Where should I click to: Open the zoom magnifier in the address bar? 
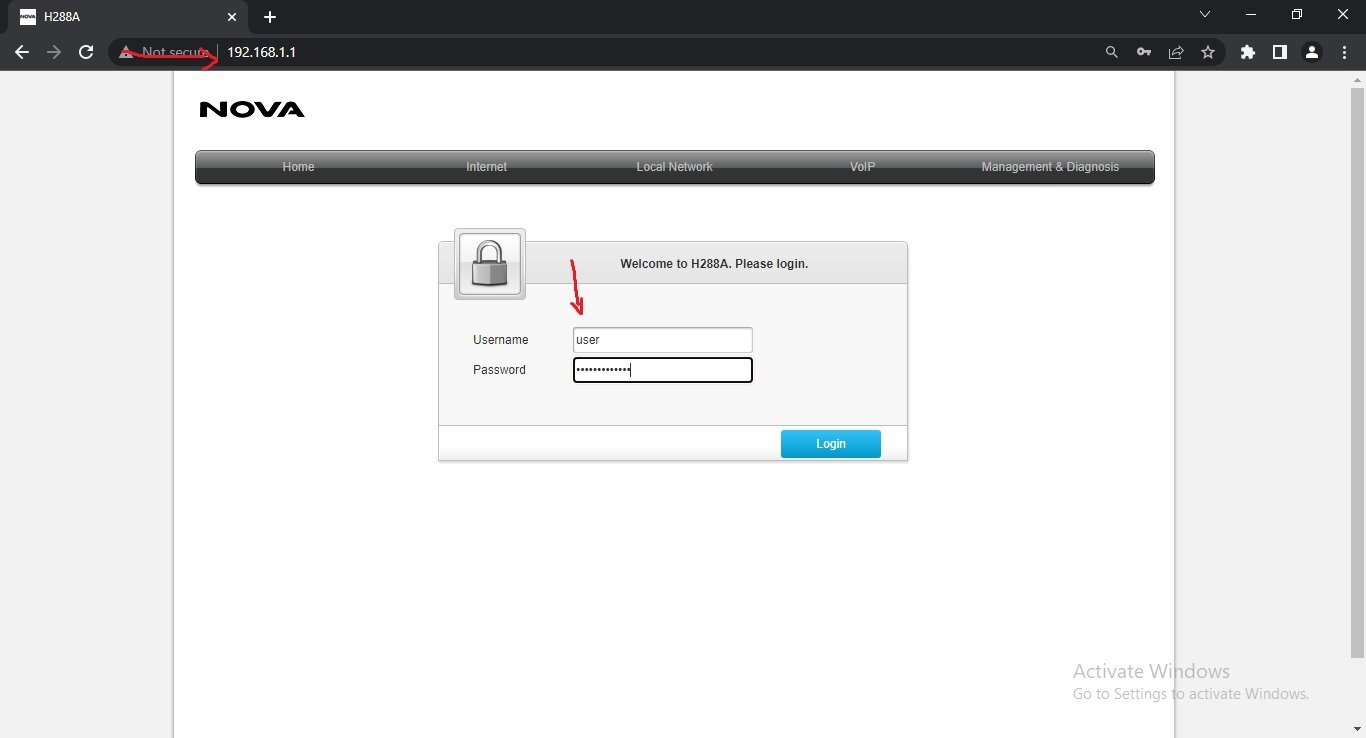pos(1111,52)
